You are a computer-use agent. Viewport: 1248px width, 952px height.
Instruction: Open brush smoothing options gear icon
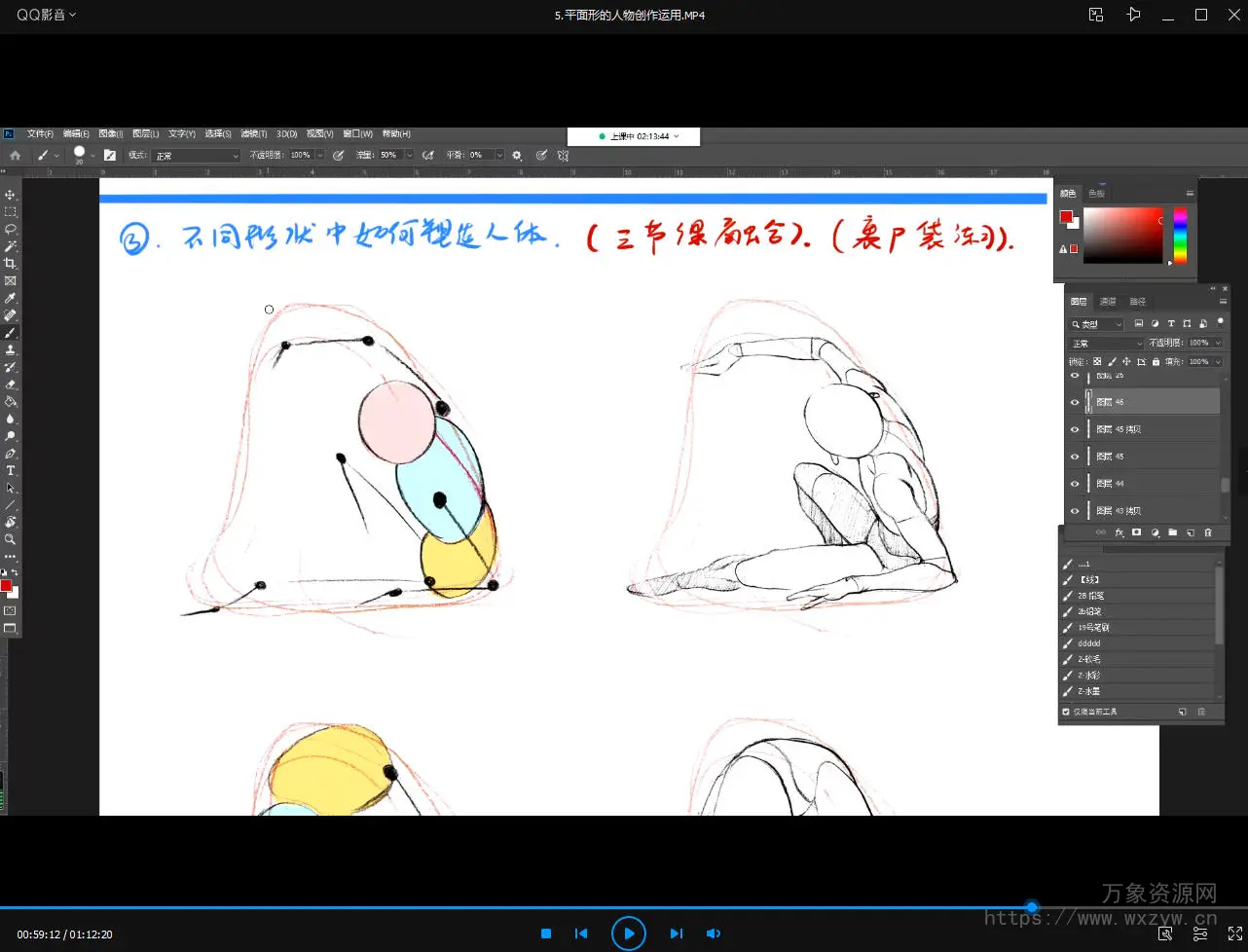[x=517, y=156]
